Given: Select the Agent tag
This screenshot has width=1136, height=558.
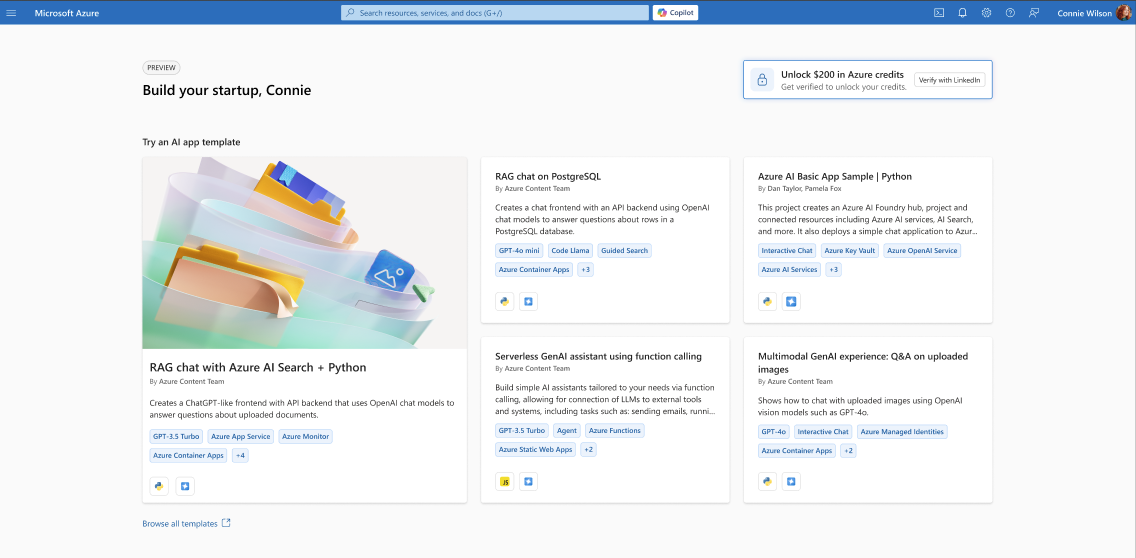Looking at the screenshot, I should [567, 430].
